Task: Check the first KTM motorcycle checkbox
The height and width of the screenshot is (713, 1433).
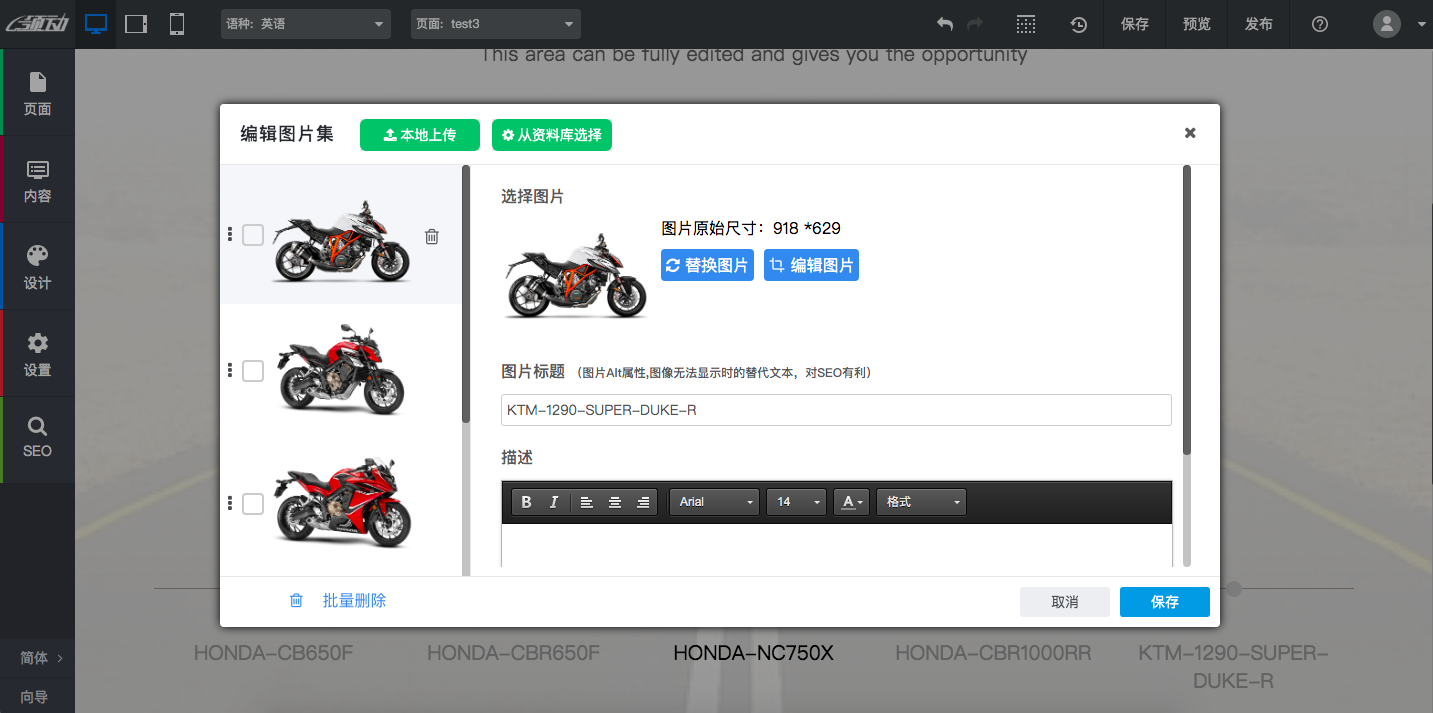Action: click(x=253, y=235)
